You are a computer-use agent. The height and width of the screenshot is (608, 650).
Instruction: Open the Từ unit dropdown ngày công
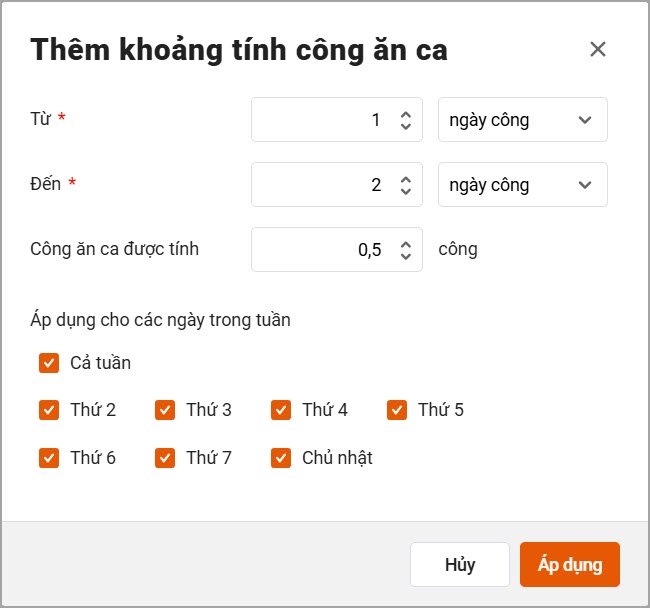(x=522, y=120)
